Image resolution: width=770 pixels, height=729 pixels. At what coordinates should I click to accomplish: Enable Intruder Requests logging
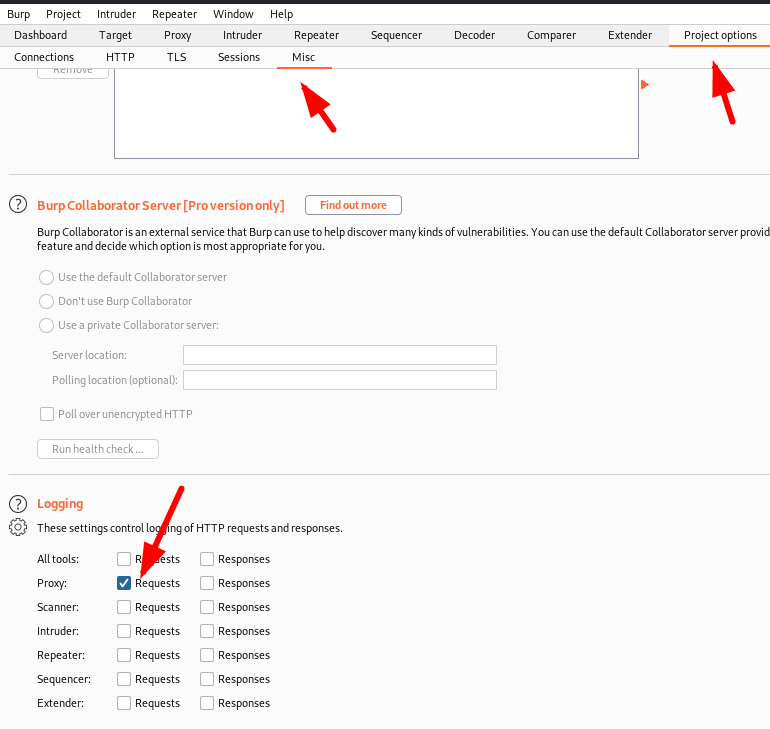[124, 631]
